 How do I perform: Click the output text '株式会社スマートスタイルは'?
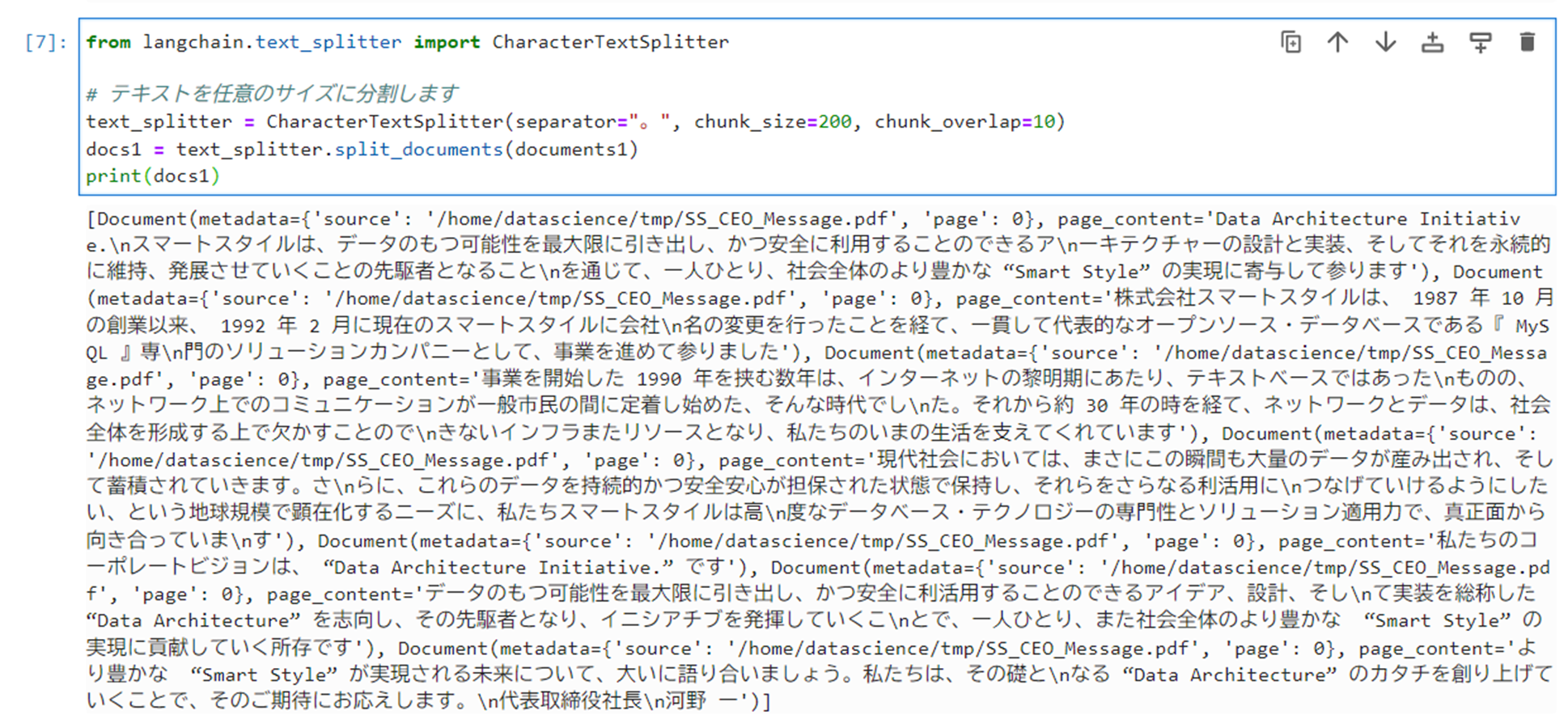[x=1249, y=298]
